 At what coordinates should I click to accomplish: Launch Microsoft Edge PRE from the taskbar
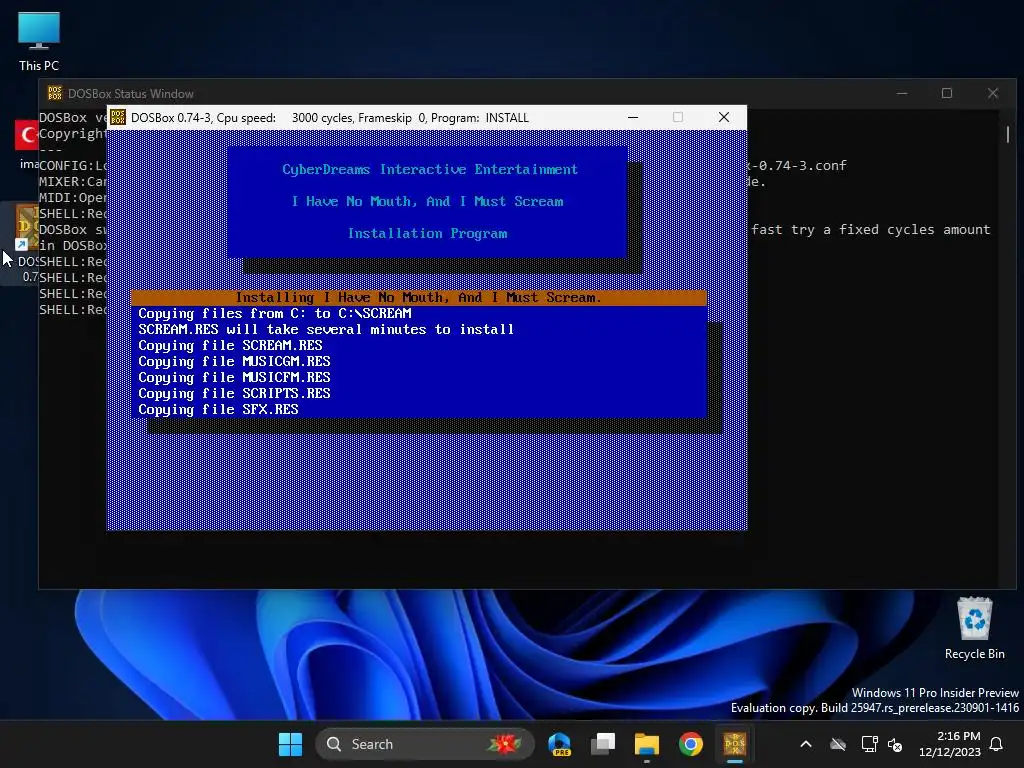(560, 744)
